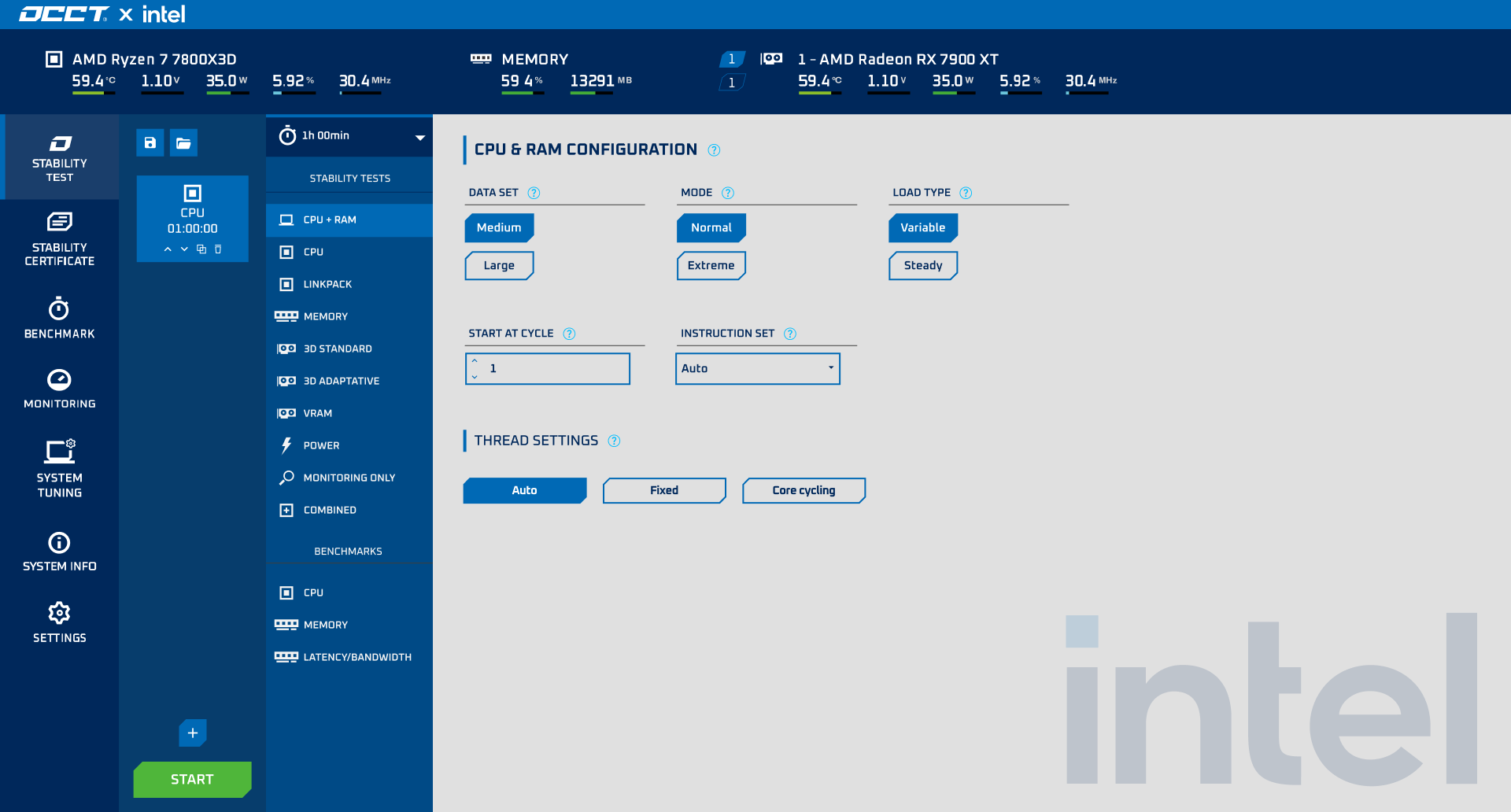Select the Memory benchmark
Image resolution: width=1511 pixels, height=812 pixels.
coord(349,626)
